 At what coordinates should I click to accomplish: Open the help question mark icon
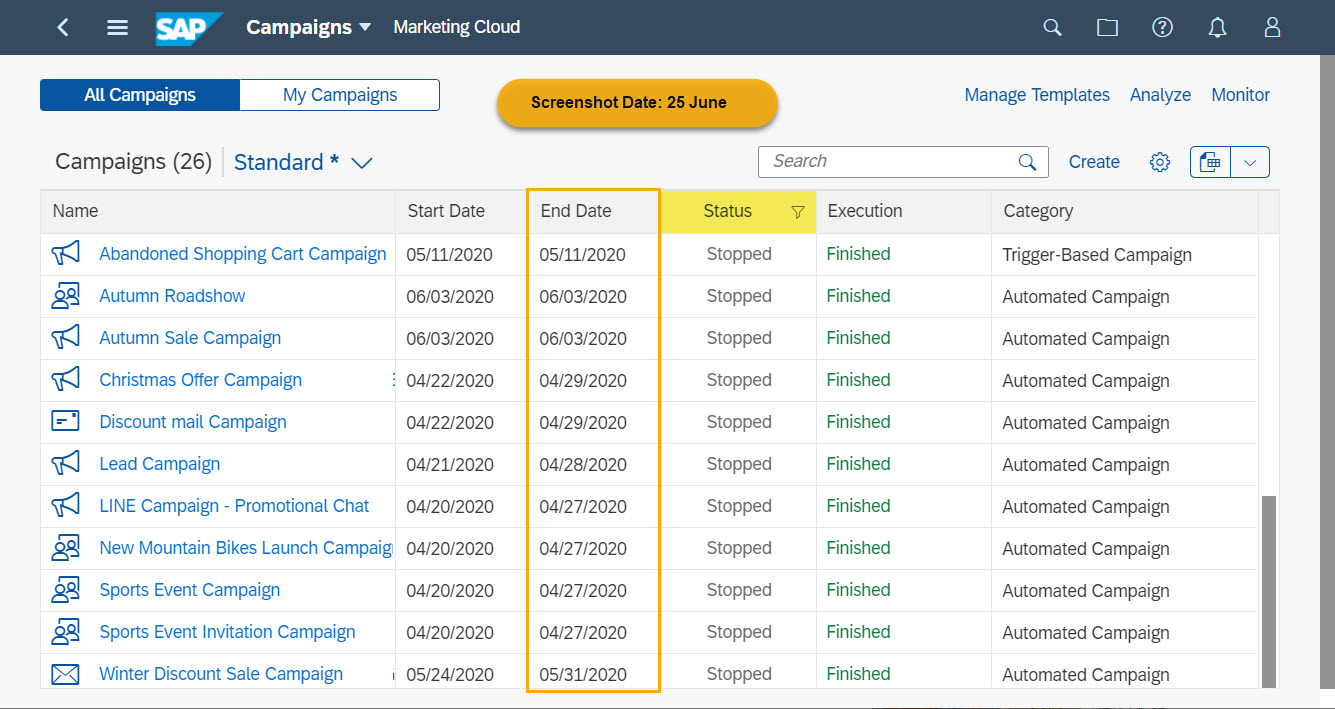(x=1162, y=27)
